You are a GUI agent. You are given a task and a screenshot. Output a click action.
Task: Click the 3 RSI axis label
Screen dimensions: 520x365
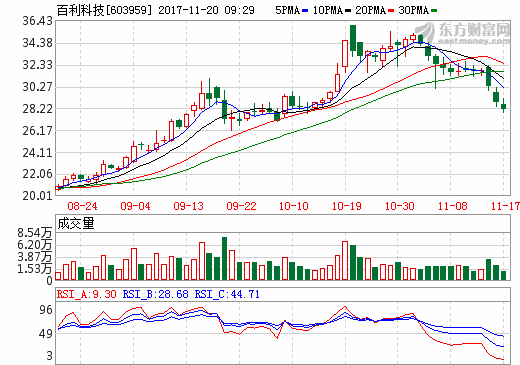pos(50,356)
